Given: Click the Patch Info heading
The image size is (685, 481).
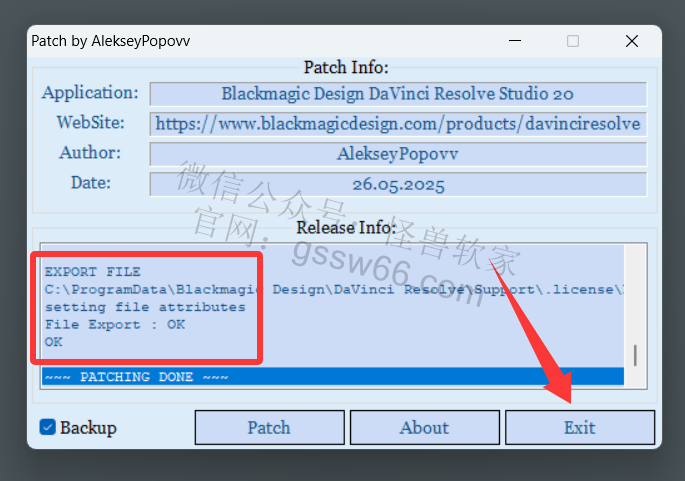Looking at the screenshot, I should (346, 68).
